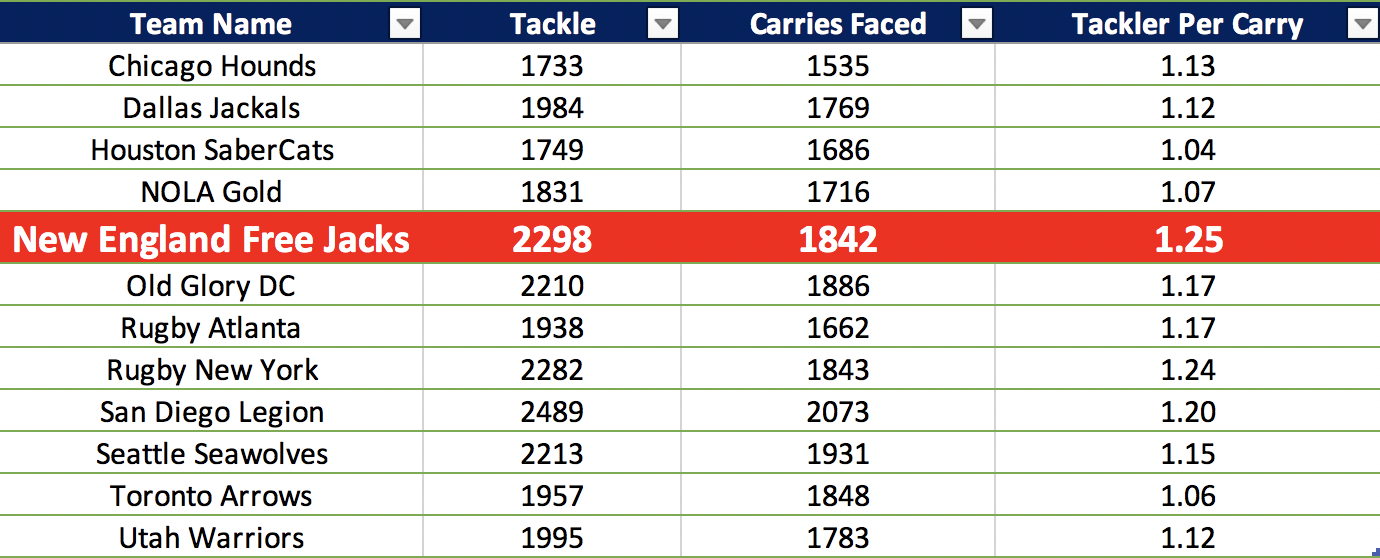1380x558 pixels.
Task: Open the Team Name filter dropdown
Action: (x=405, y=25)
